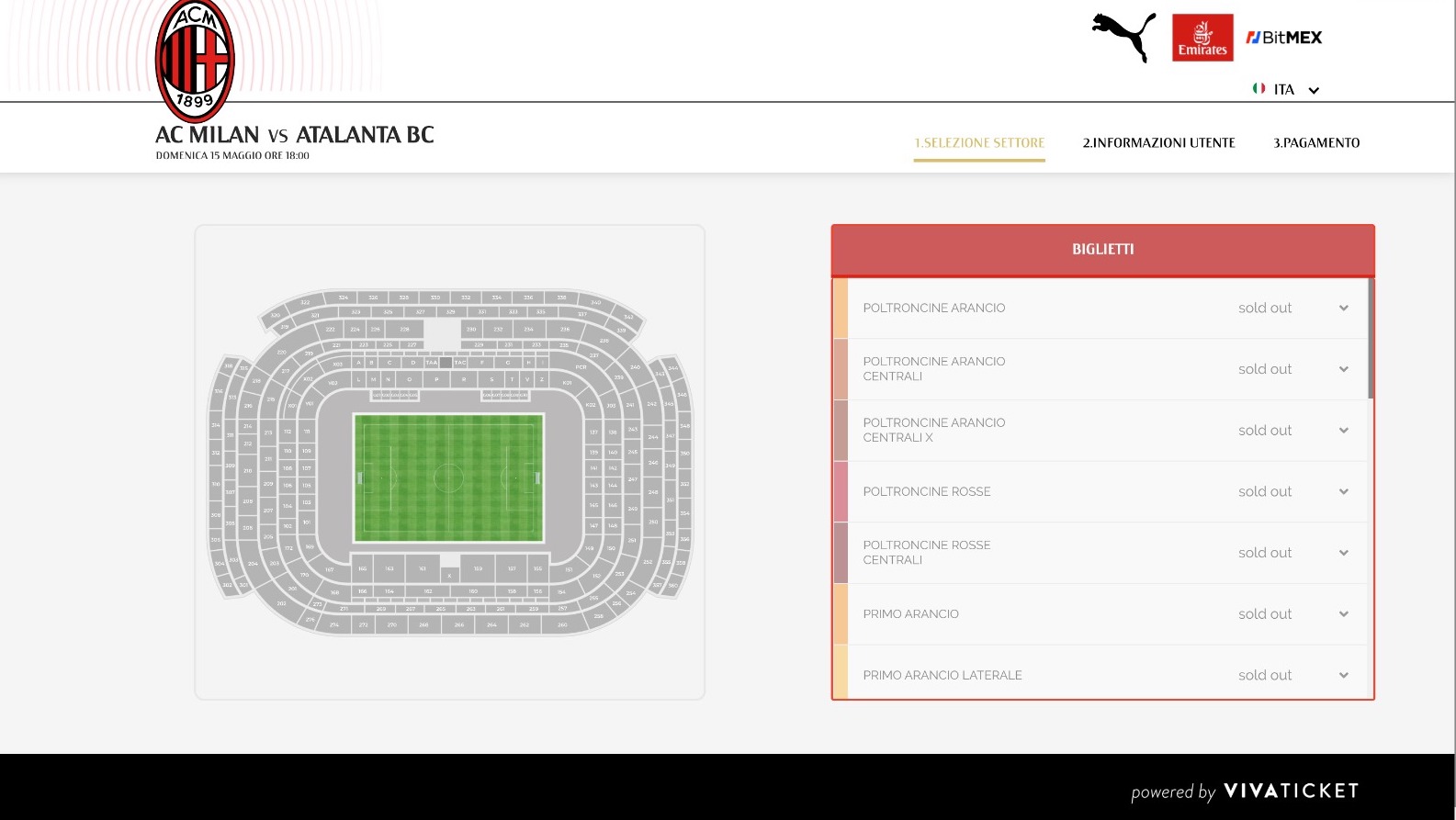Expand the Primo Arancio chevron
This screenshot has height=820, width=1456.
1344,614
